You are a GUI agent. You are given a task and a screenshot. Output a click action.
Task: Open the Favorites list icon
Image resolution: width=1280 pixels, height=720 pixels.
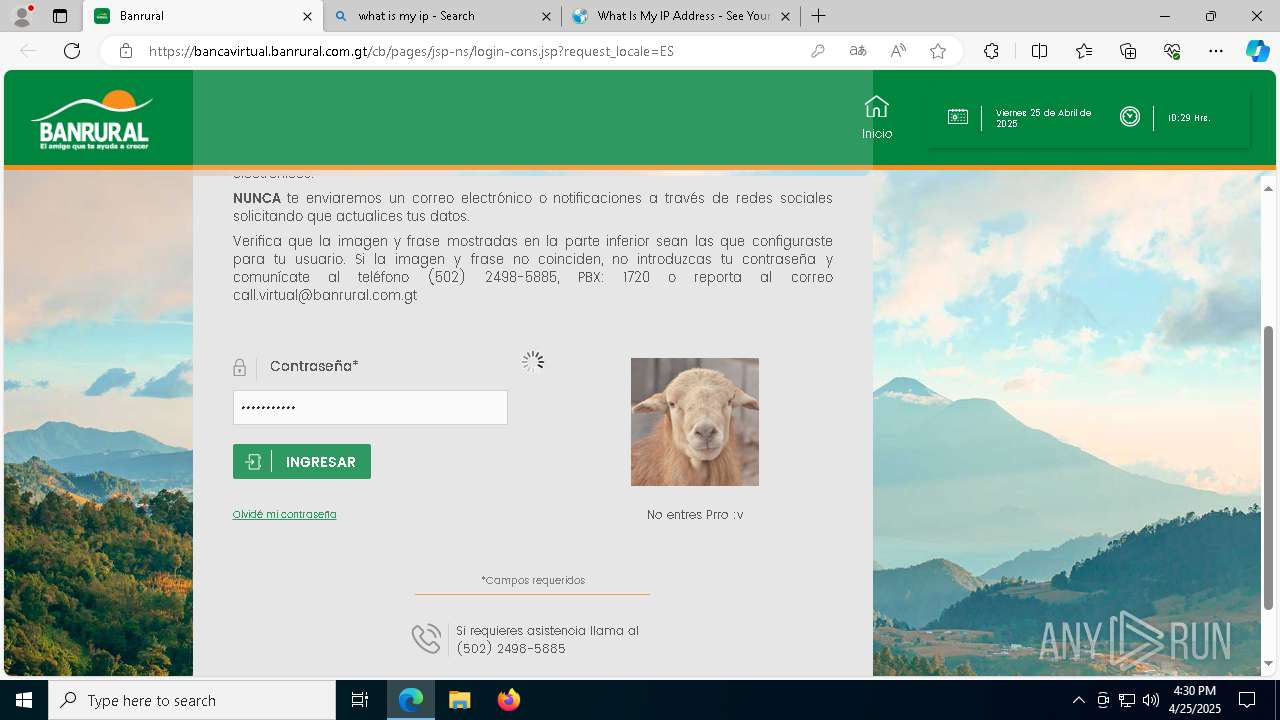pyautogui.click(x=1084, y=51)
